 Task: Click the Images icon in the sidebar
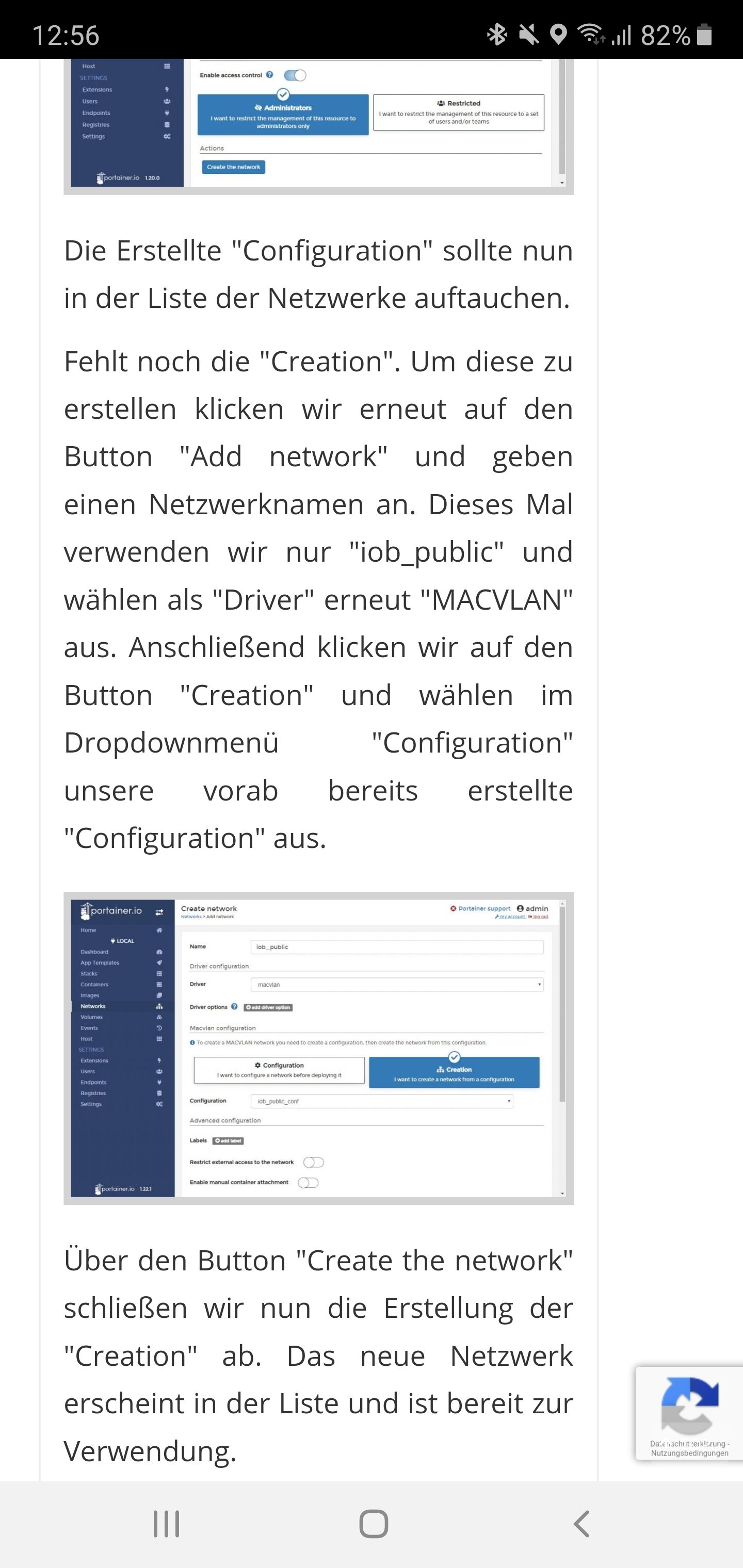[x=159, y=995]
